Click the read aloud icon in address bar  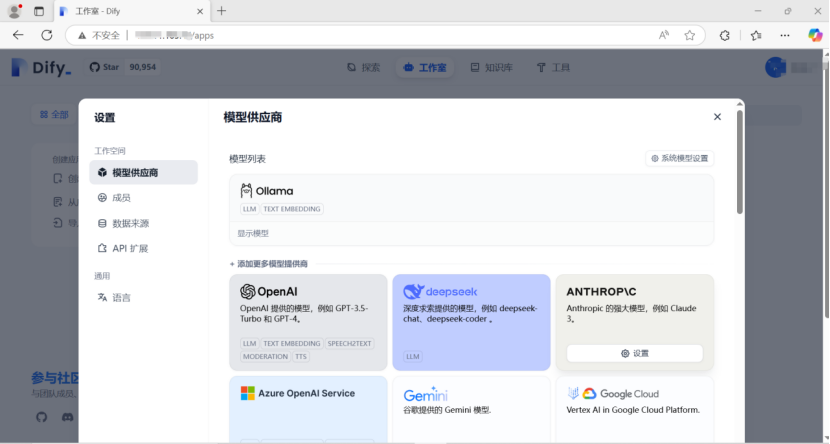[x=664, y=35]
